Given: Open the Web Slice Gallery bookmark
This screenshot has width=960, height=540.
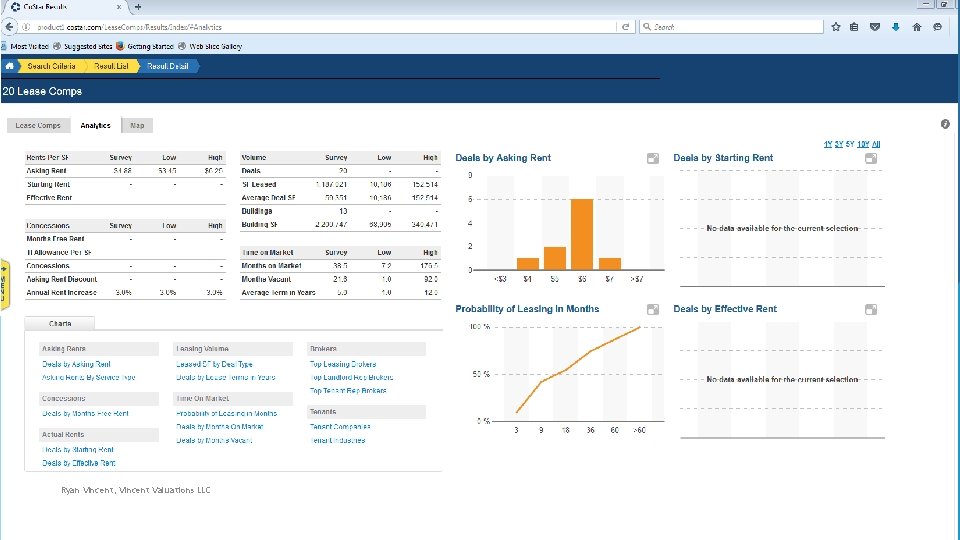Looking at the screenshot, I should pos(210,47).
